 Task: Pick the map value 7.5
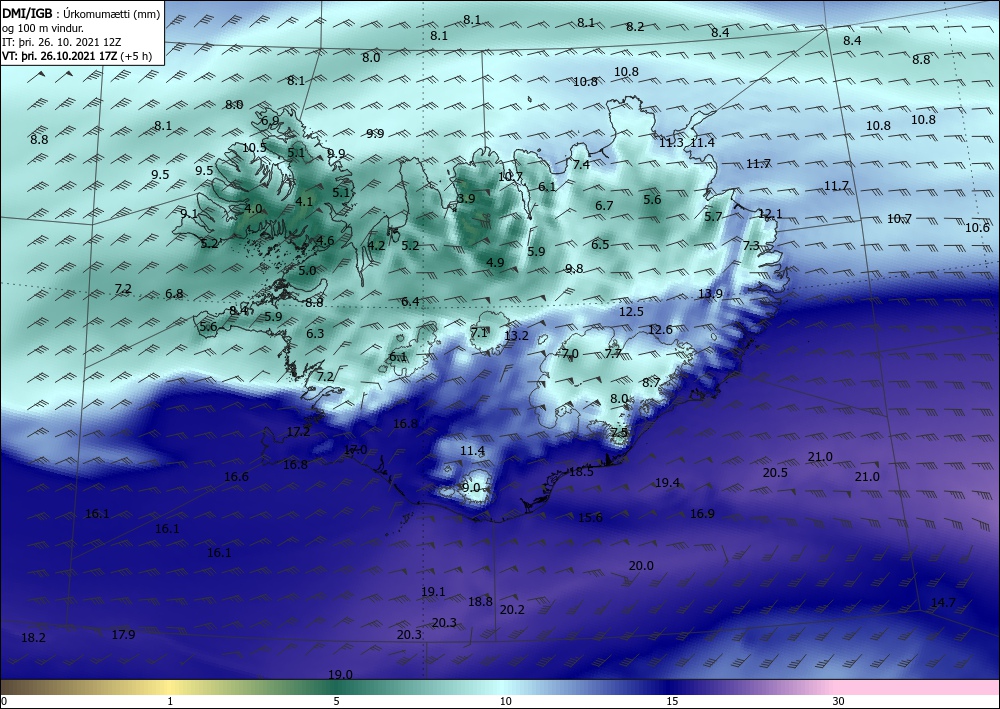[619, 432]
